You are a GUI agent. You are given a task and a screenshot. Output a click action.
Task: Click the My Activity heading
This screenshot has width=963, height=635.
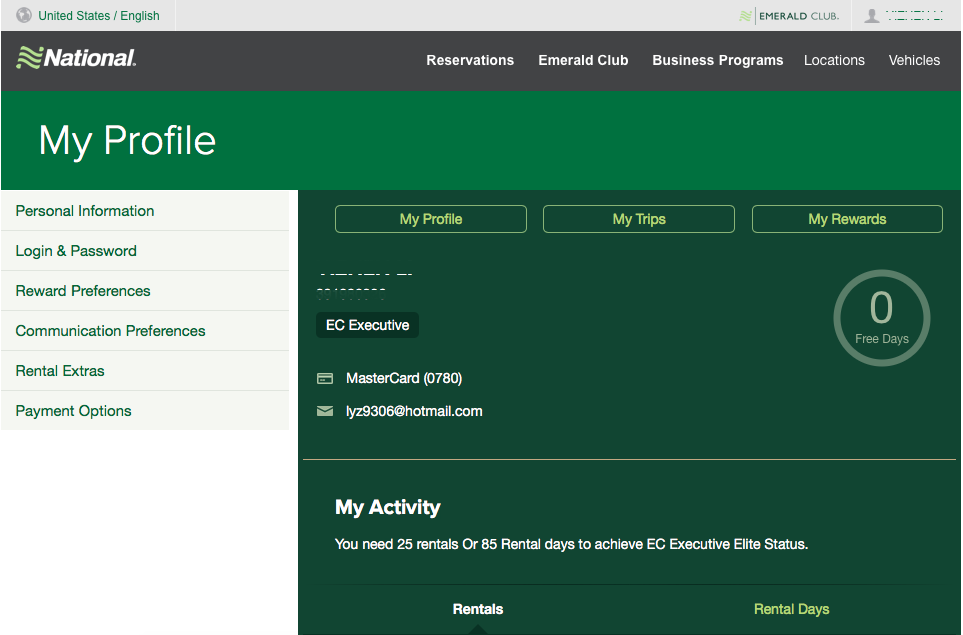[x=388, y=507]
